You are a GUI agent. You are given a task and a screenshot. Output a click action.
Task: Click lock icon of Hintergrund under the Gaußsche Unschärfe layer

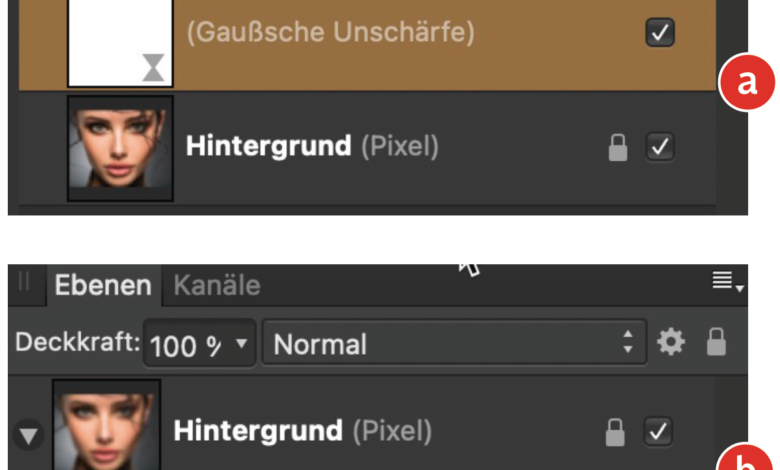coord(618,147)
